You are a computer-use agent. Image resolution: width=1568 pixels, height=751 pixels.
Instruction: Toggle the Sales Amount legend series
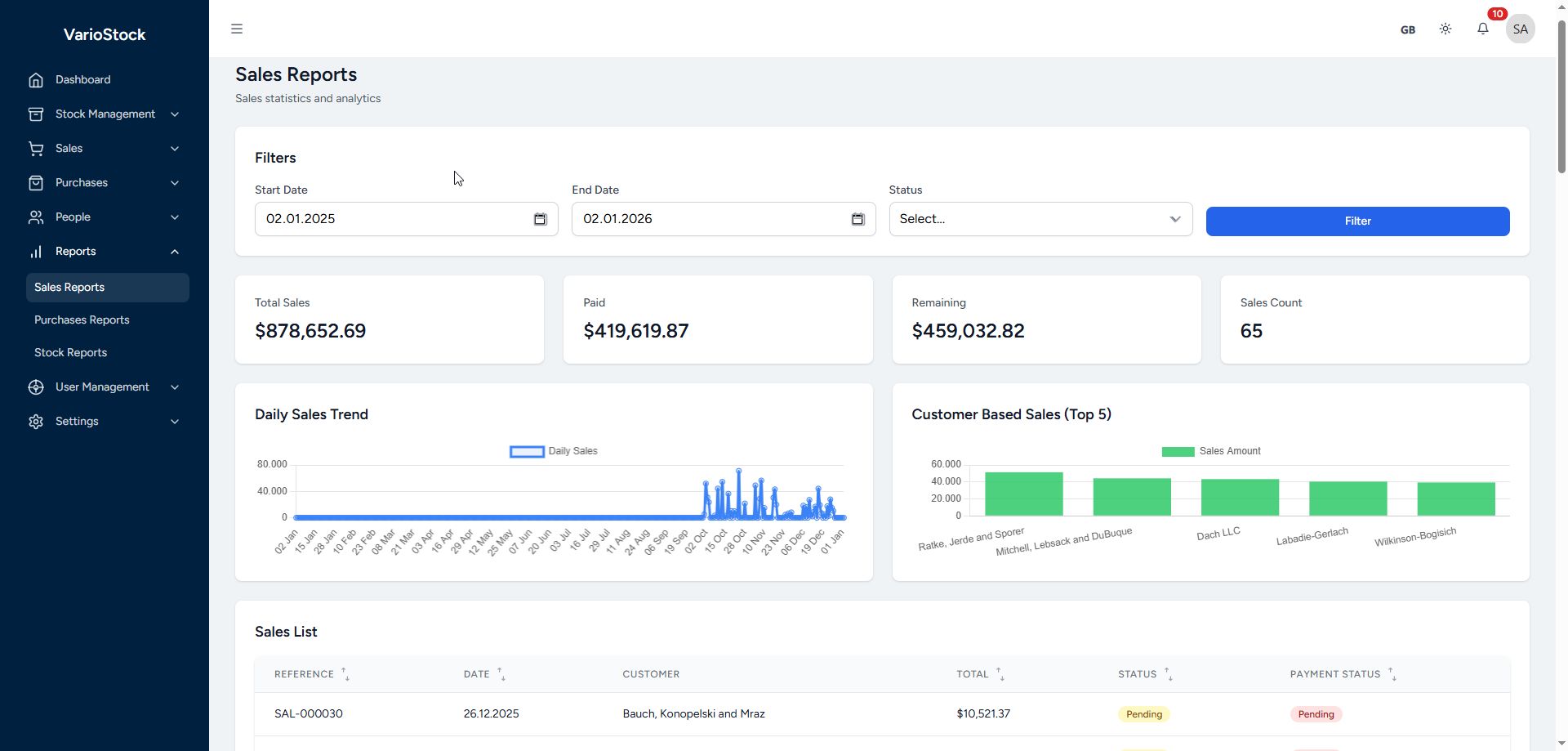tap(1211, 451)
